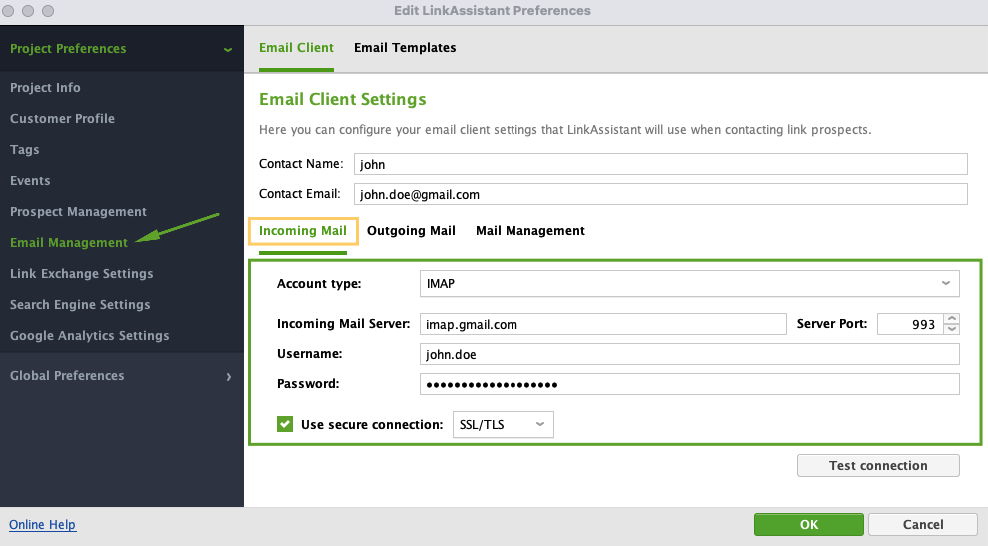Viewport: 988px width, 546px height.
Task: Increase Server Port with up arrow
Action: pos(952,319)
